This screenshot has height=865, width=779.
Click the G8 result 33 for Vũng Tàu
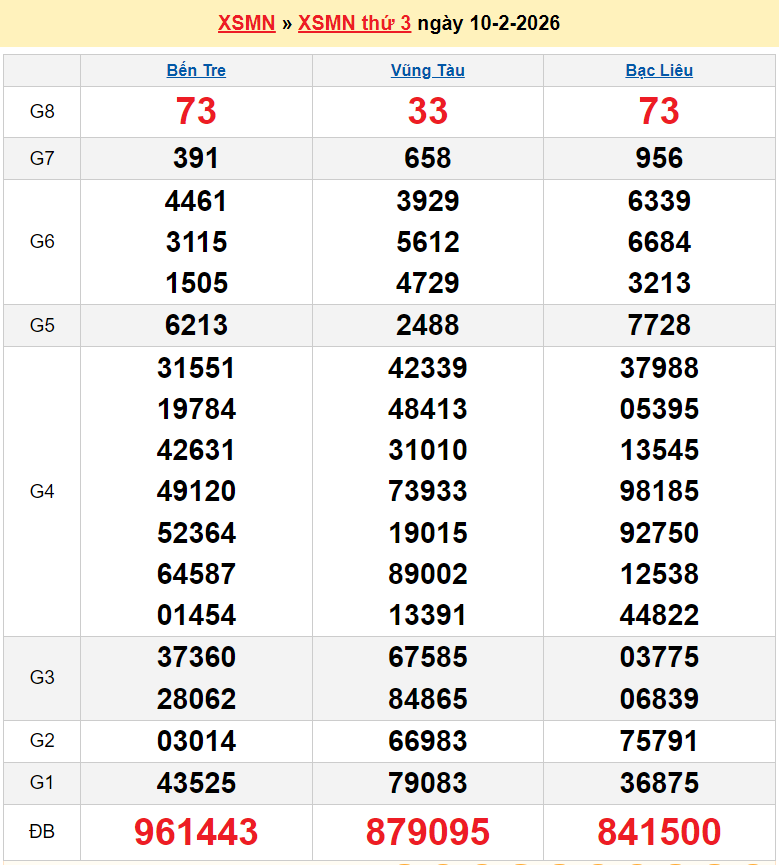pyautogui.click(x=427, y=111)
